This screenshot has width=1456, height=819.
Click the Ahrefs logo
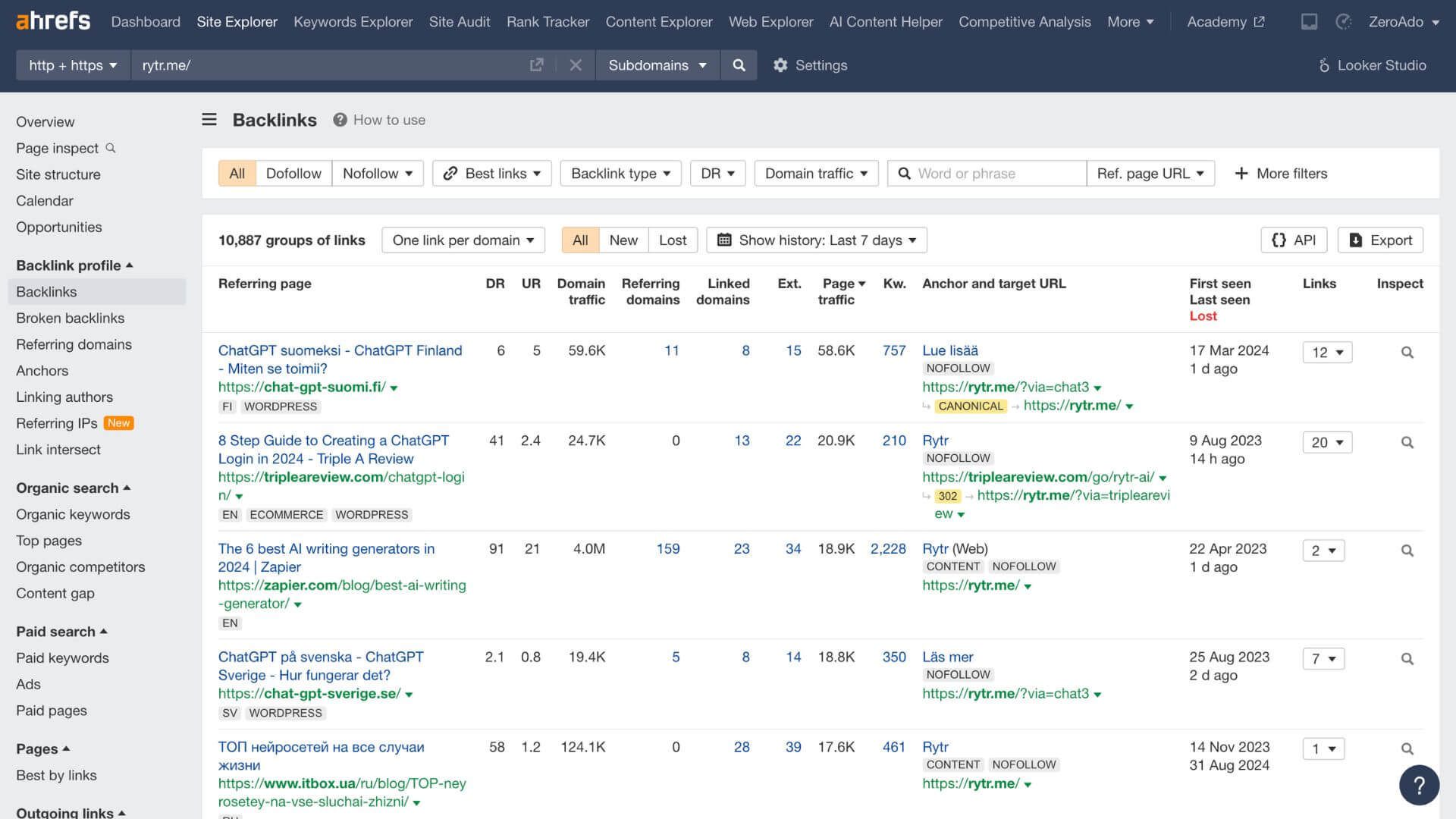coord(53,21)
